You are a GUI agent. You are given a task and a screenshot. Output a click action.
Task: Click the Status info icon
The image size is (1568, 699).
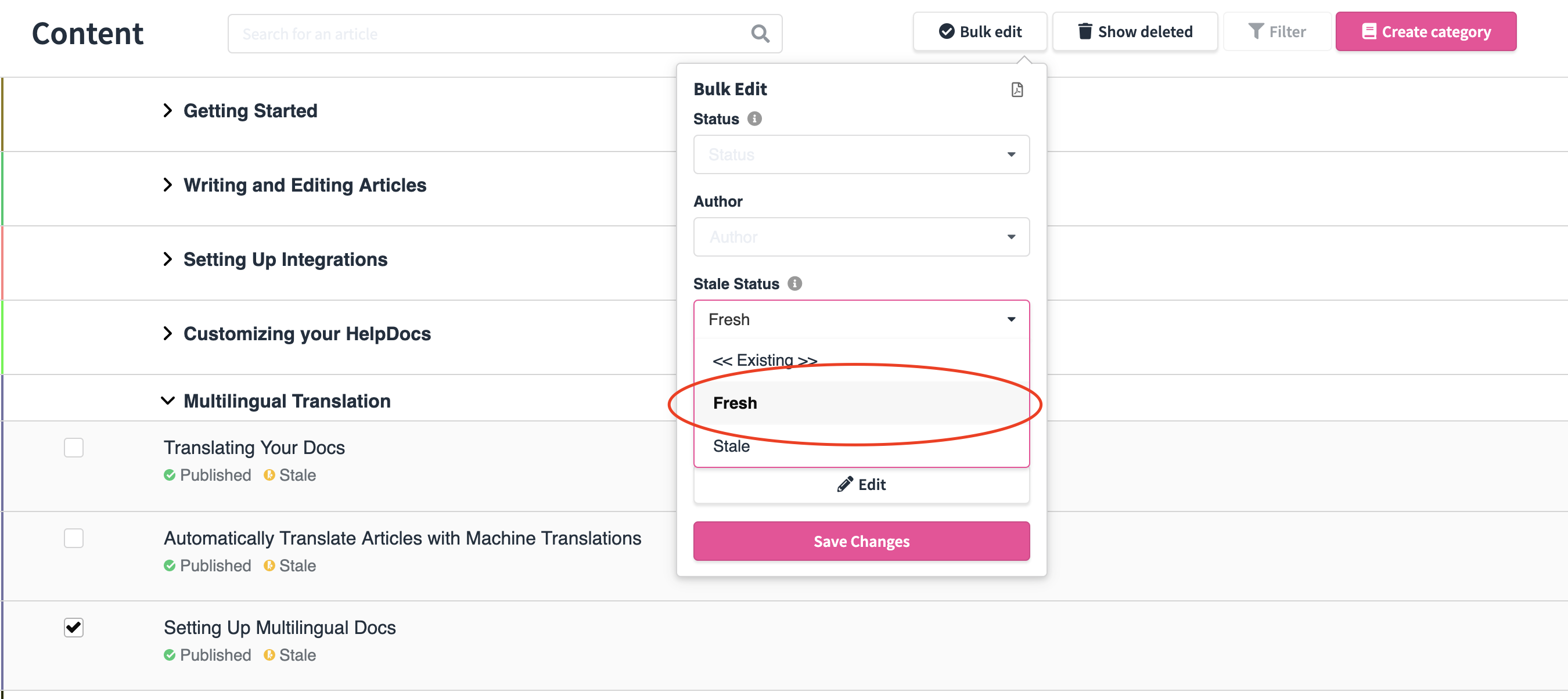coord(754,118)
